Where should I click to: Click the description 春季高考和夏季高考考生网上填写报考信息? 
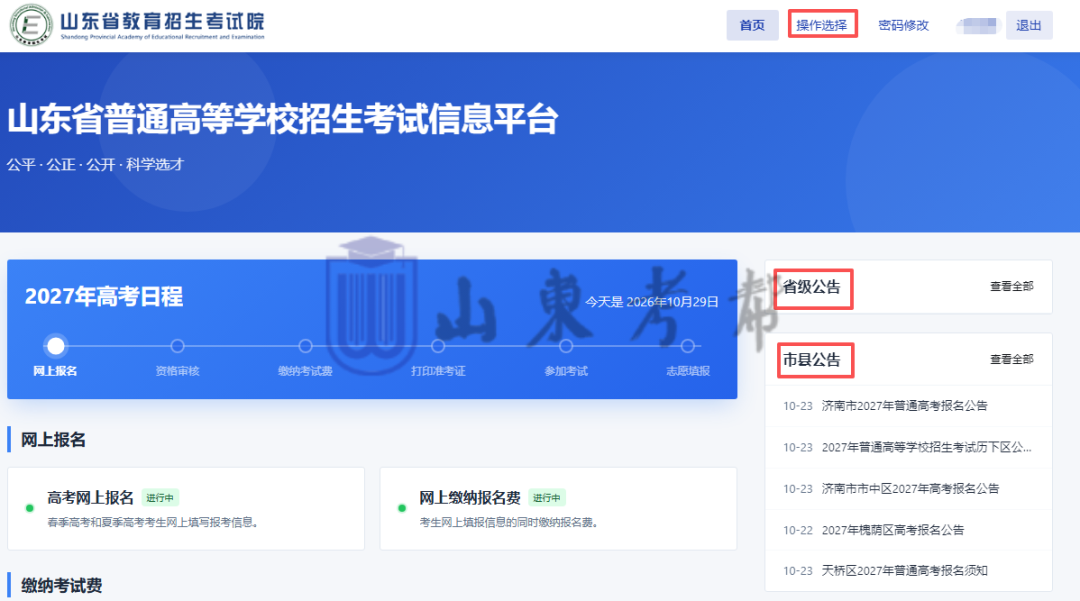[x=153, y=523]
